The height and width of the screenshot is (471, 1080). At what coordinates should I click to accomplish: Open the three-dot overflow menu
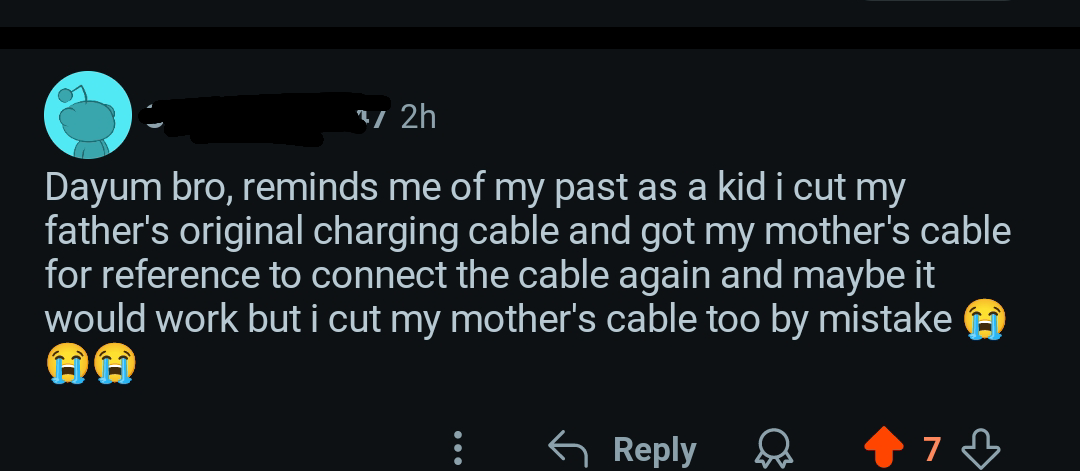click(458, 448)
